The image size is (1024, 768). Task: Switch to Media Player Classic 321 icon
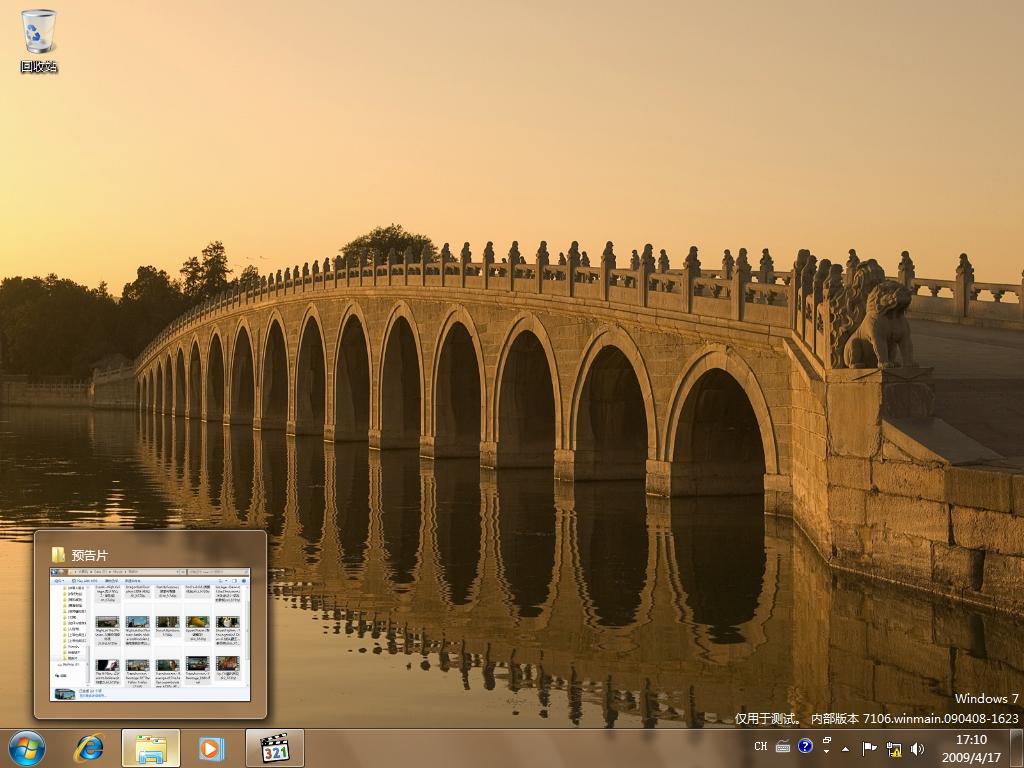click(274, 748)
